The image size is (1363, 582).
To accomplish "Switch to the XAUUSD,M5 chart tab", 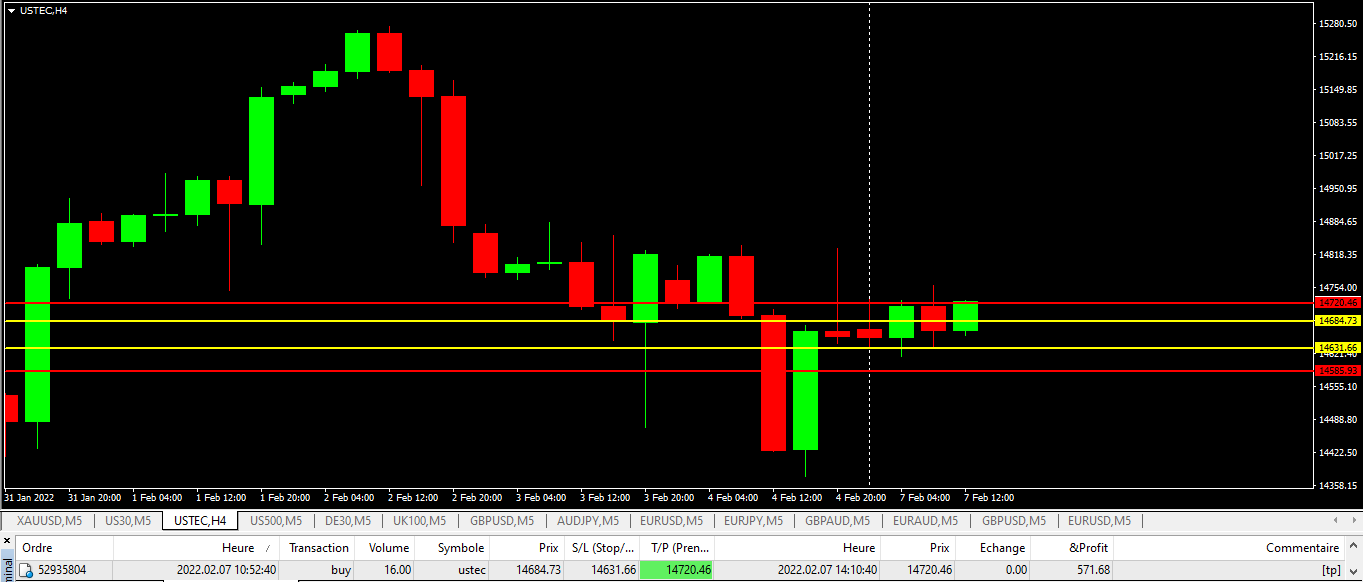I will (49, 521).
